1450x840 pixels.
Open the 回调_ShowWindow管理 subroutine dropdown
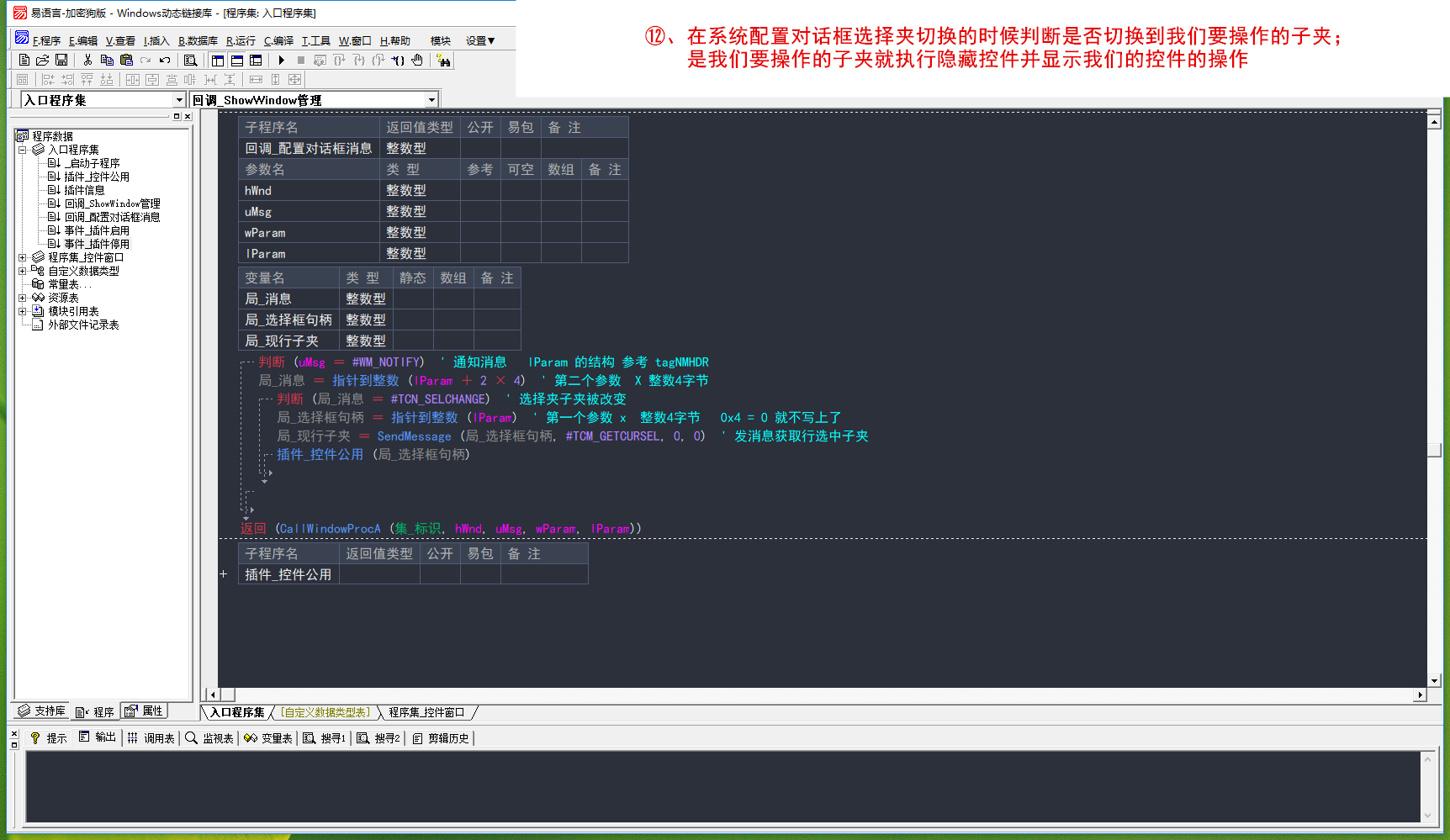click(431, 100)
